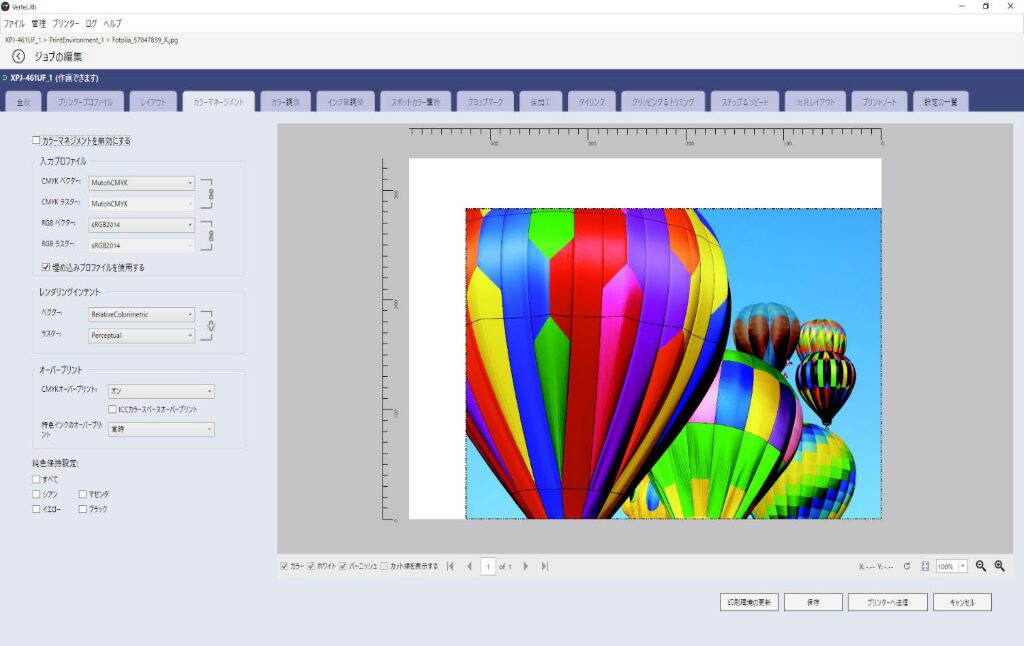Zoom out of the preview with the magnifier
The image size is (1024, 646).
[981, 566]
